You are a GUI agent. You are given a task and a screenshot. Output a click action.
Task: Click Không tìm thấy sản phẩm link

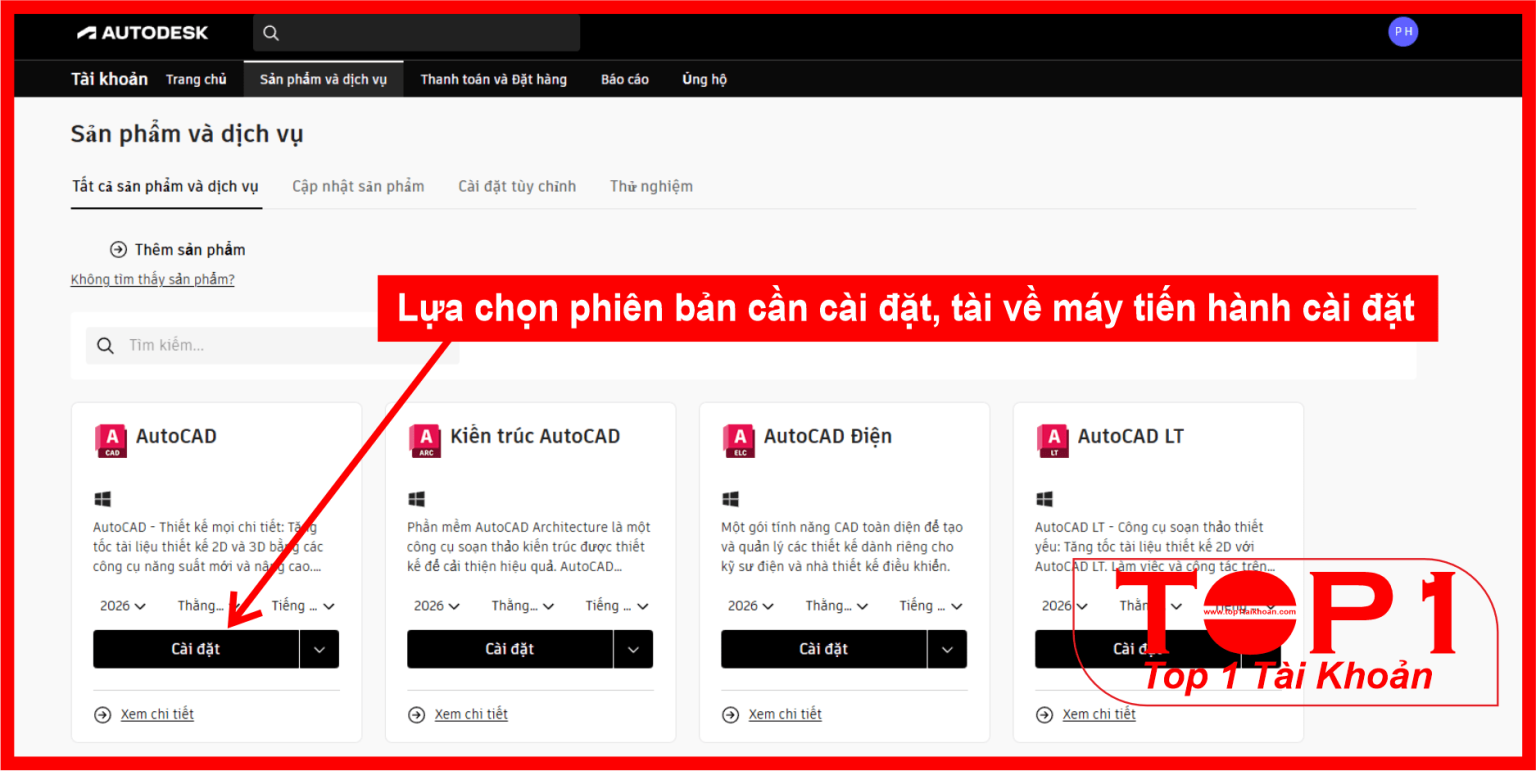pyautogui.click(x=152, y=280)
